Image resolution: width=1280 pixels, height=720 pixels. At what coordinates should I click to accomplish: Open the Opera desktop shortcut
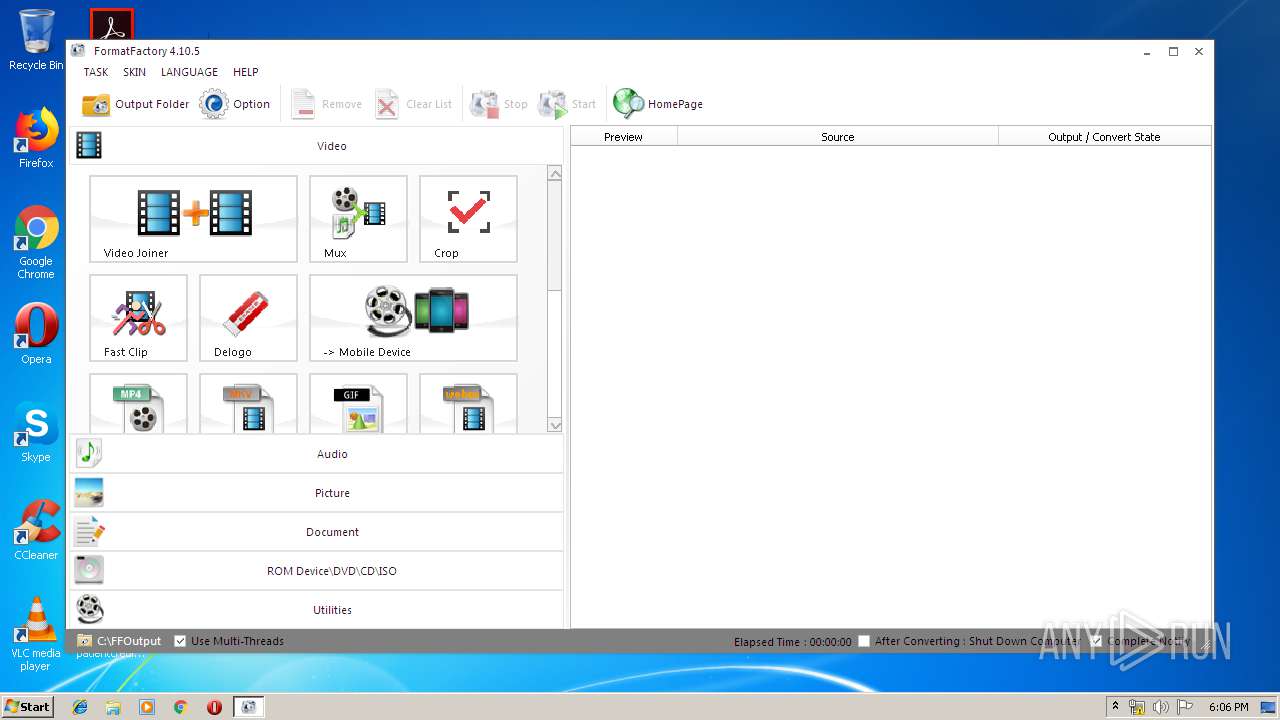tap(36, 334)
